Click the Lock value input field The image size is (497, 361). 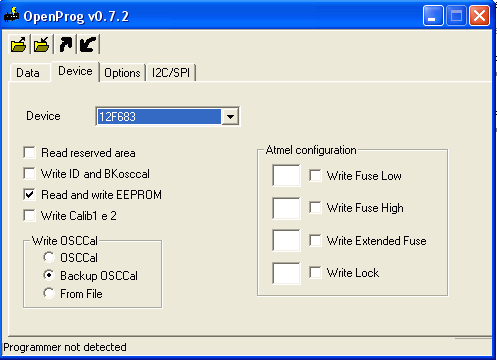[286, 273]
